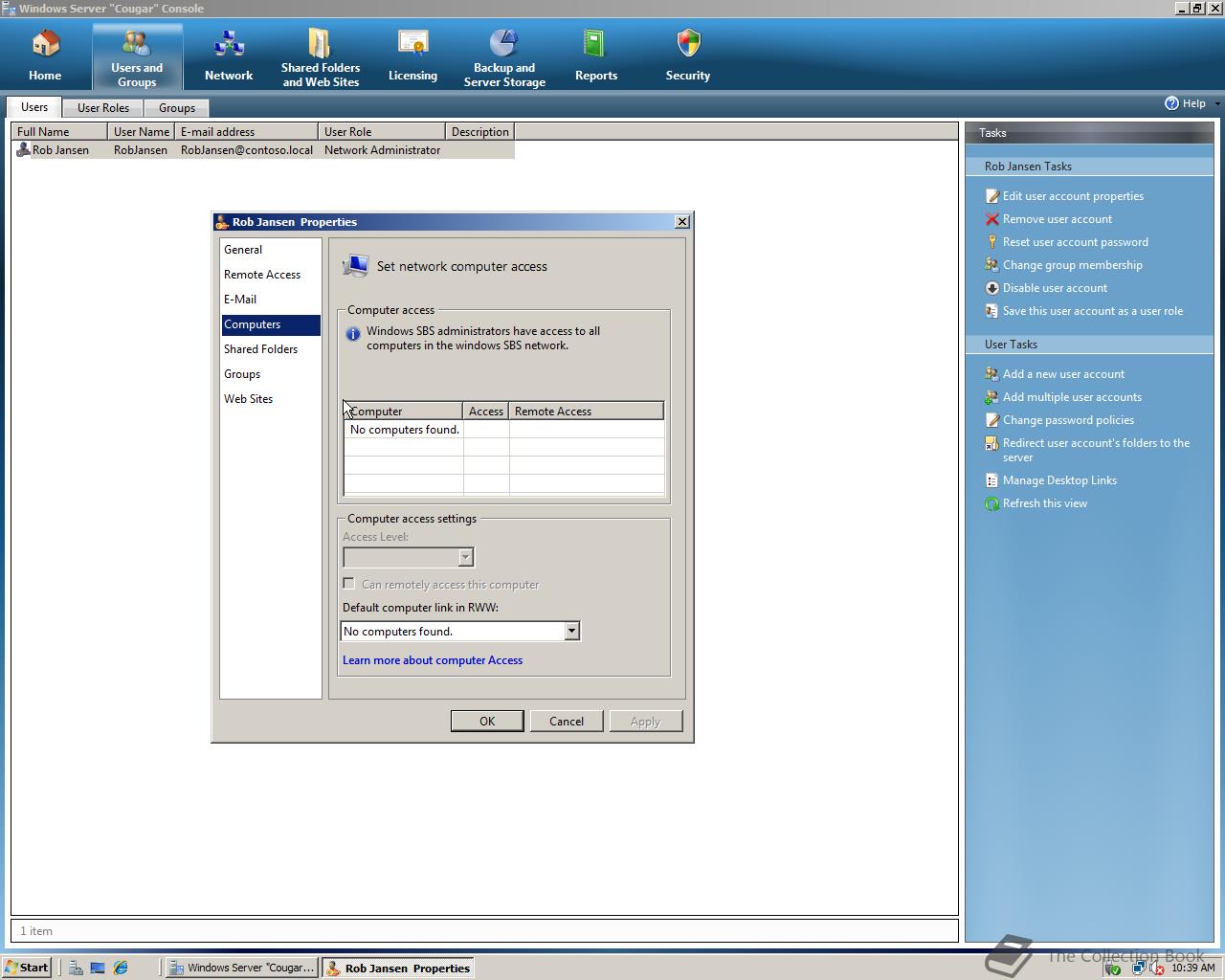Select Network Administrator role cell
This screenshot has width=1225, height=980.
click(382, 150)
